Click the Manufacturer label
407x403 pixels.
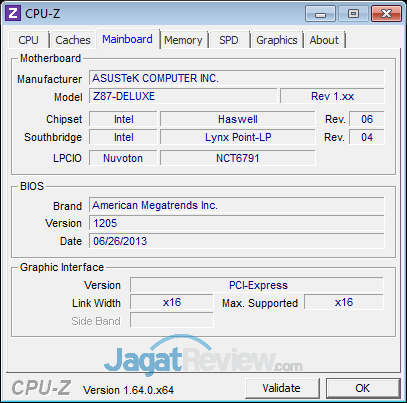coord(49,79)
